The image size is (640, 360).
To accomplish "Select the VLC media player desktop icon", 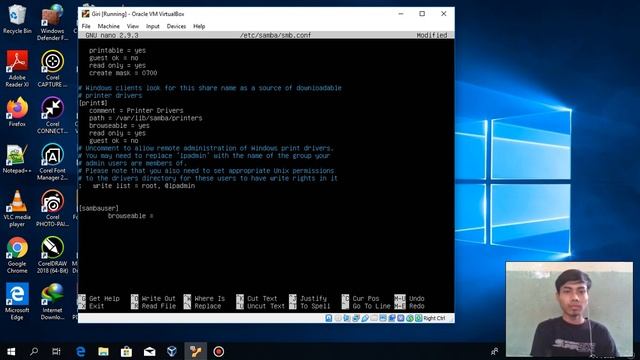I will 17,209.
